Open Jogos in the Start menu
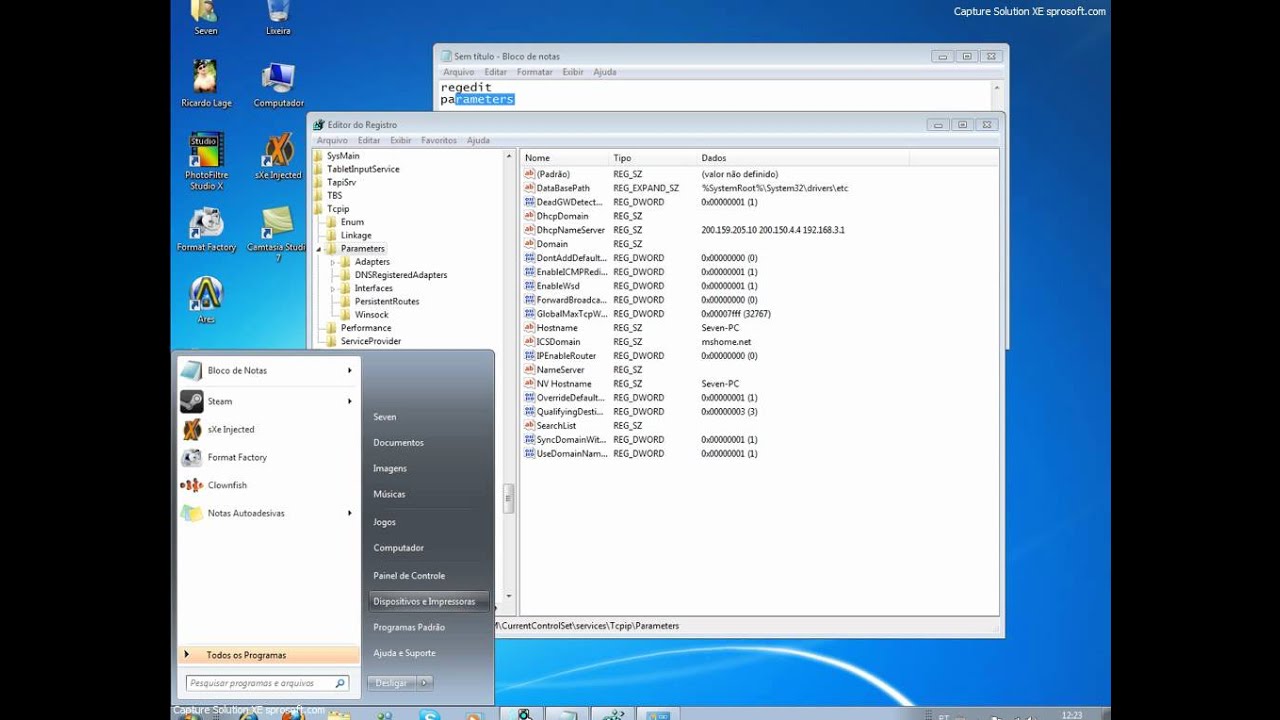This screenshot has height=720, width=1280. click(384, 522)
